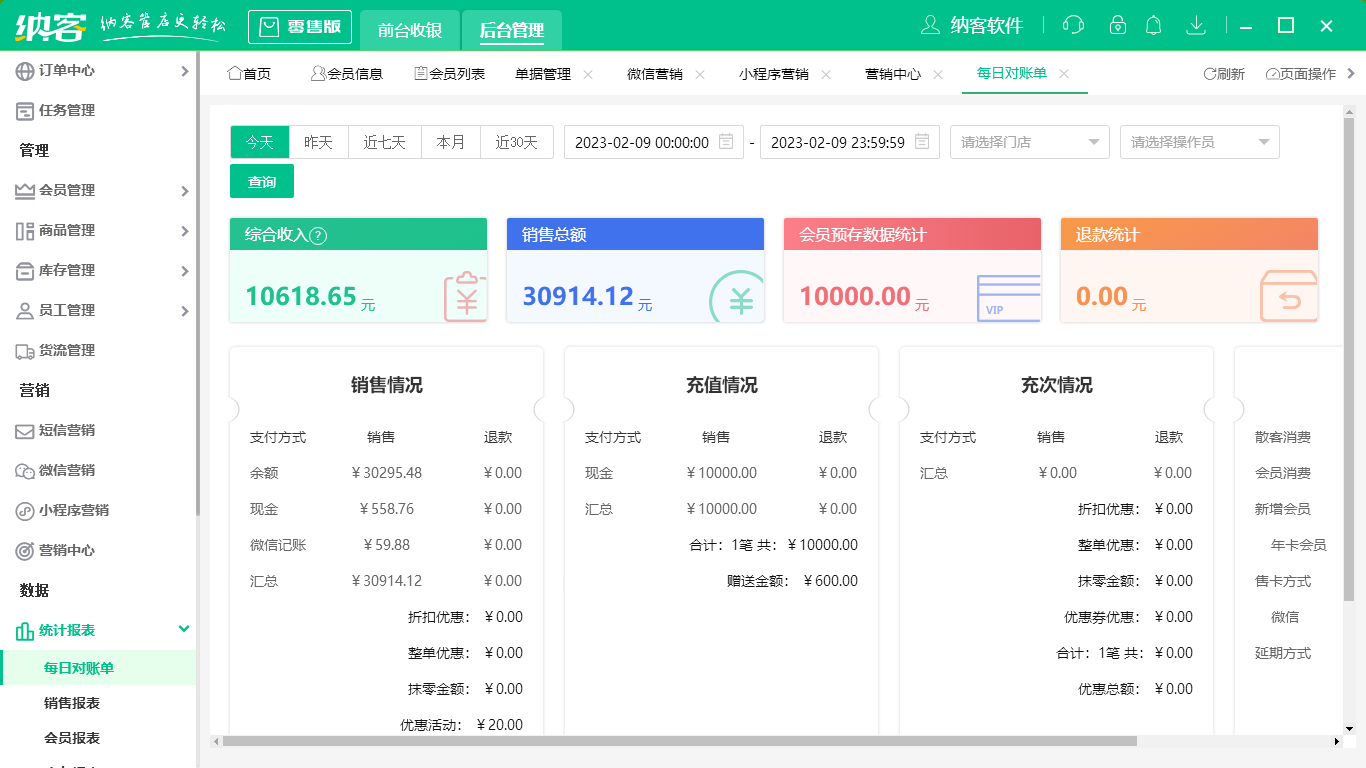Select the 今天 date filter
Screen dimensions: 1366x768
(x=259, y=142)
